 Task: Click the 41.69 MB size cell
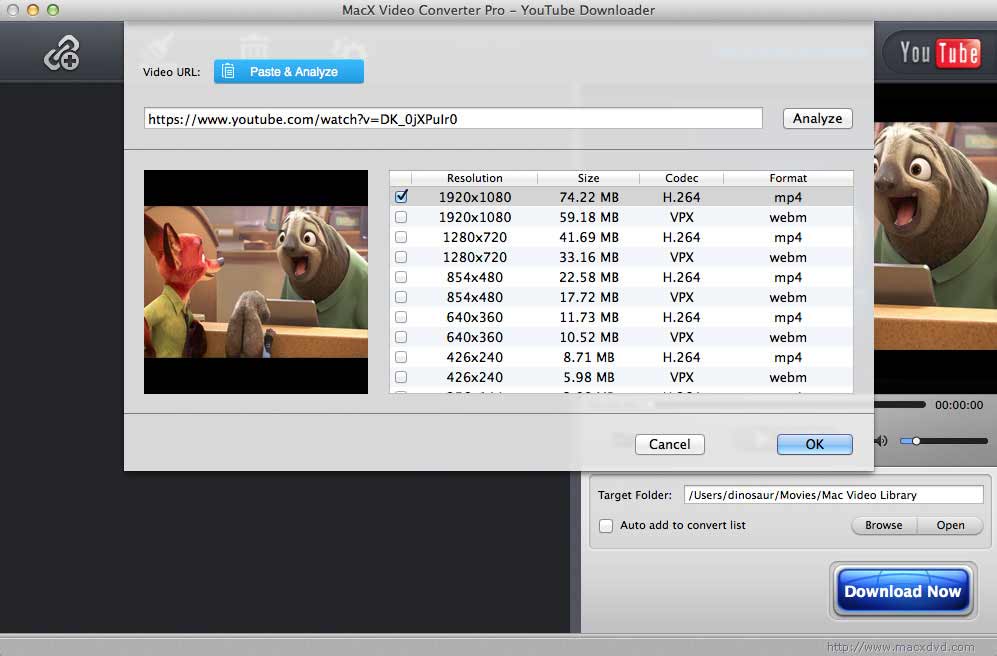pos(589,237)
